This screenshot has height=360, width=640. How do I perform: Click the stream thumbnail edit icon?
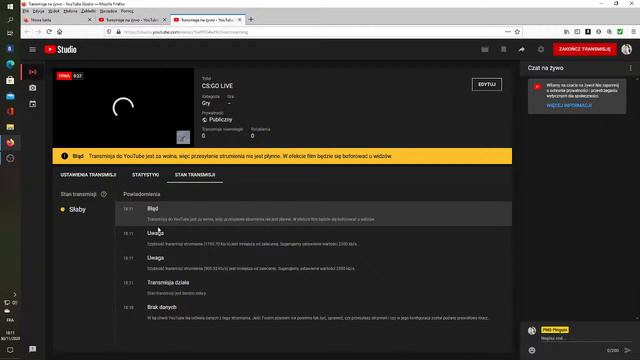(183, 137)
